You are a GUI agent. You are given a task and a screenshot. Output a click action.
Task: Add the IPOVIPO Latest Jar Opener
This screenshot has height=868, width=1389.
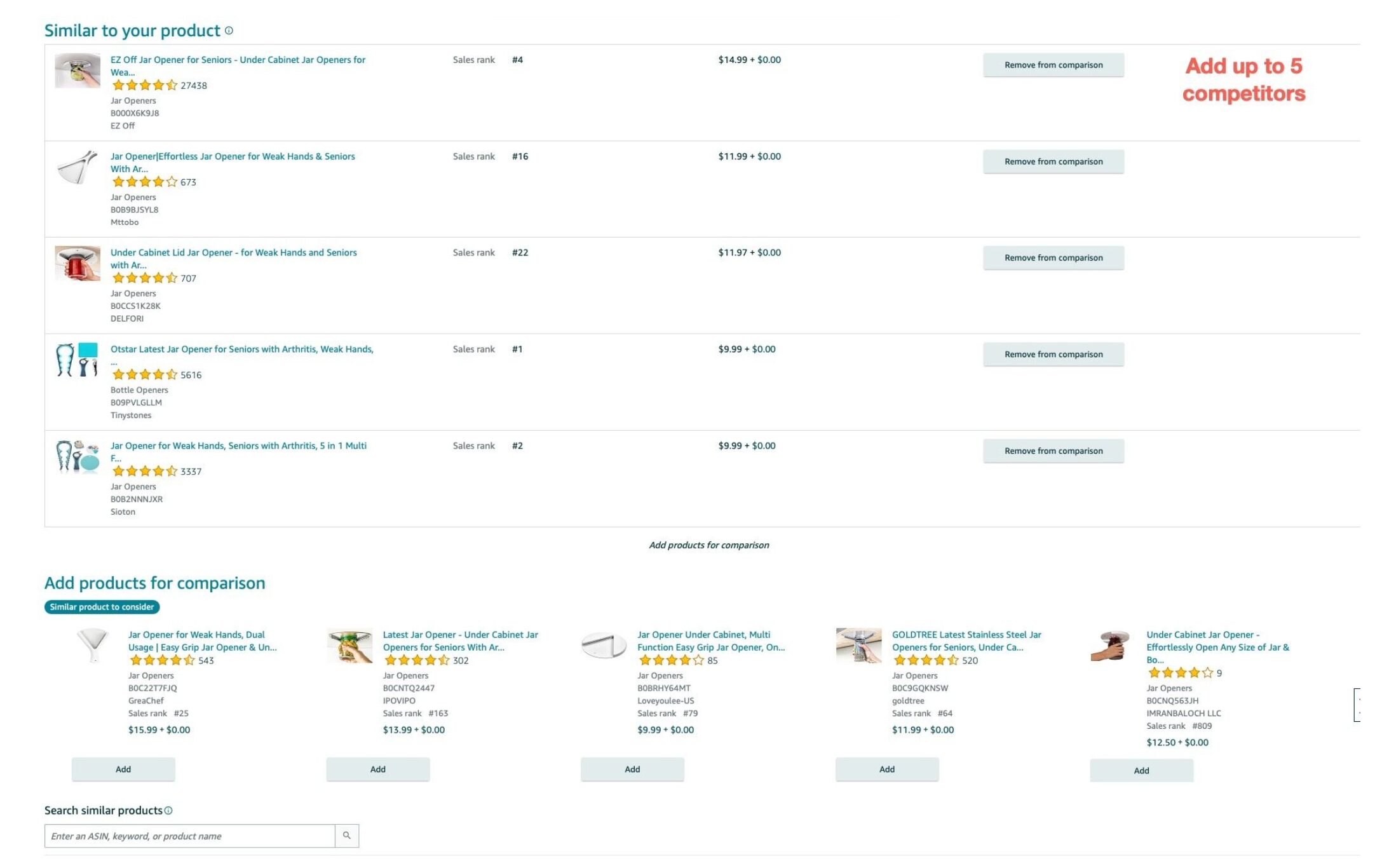click(x=377, y=769)
